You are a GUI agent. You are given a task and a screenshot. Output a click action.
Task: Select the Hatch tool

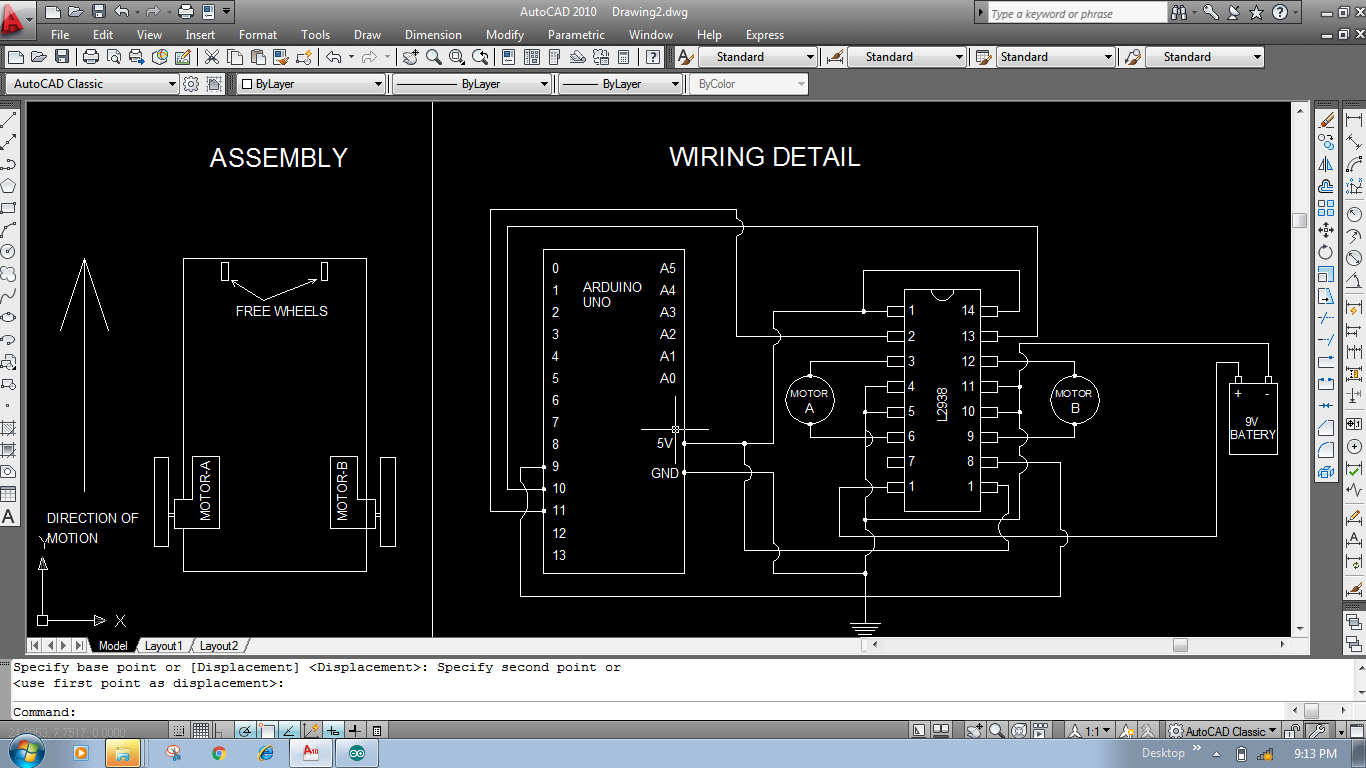point(8,428)
